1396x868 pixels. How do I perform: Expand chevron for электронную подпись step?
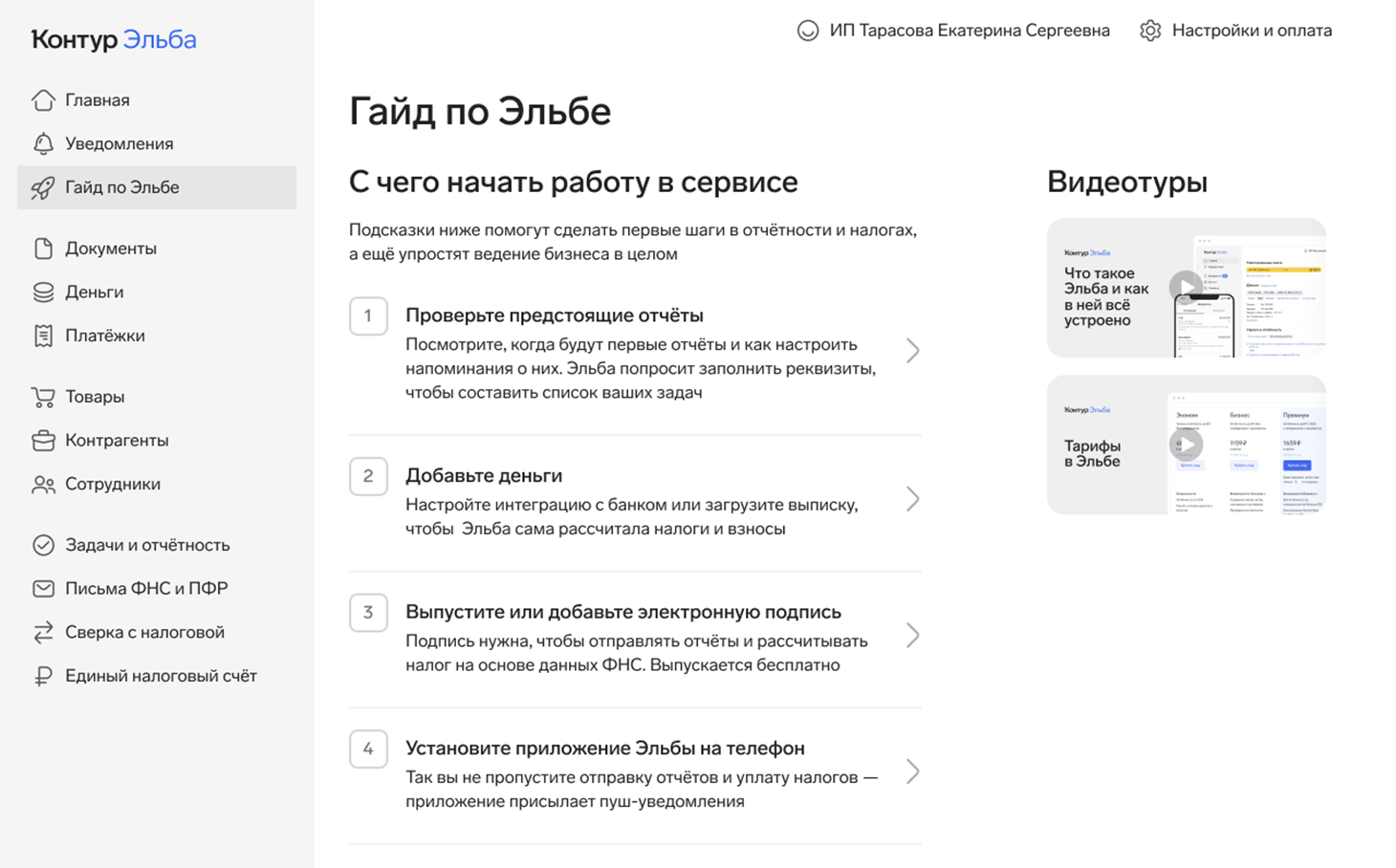click(913, 636)
